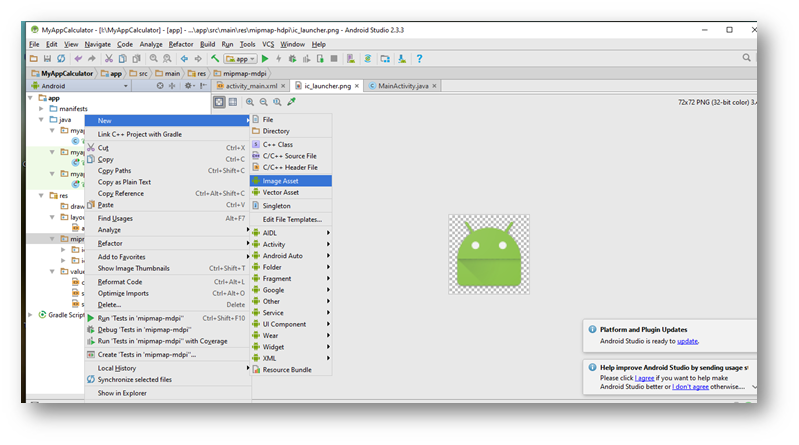Image resolution: width=799 pixels, height=445 pixels.
Task: Select Vector Asset in New submenu
Action: [291, 192]
